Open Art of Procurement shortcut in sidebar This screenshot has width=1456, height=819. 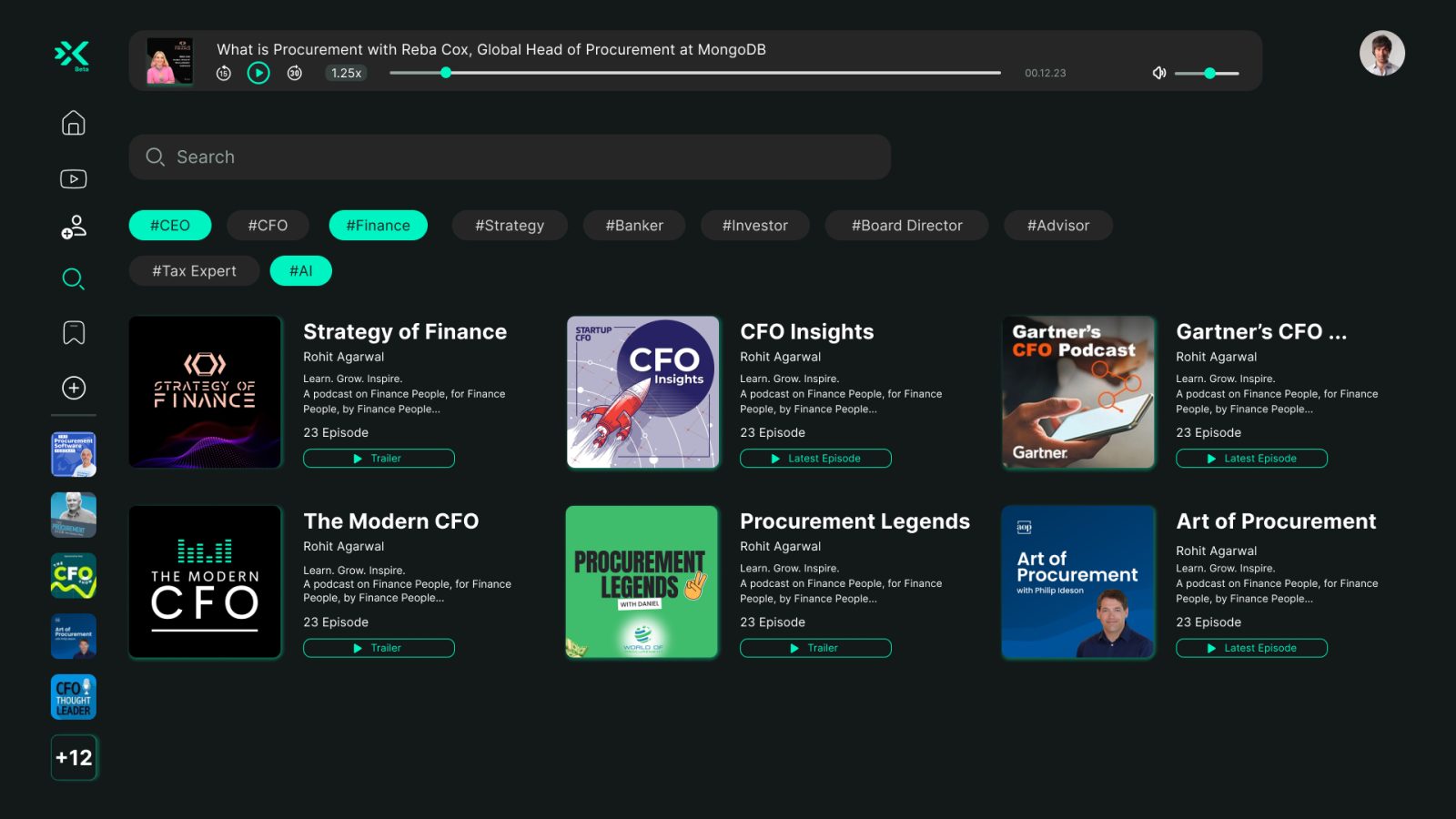pyautogui.click(x=74, y=637)
